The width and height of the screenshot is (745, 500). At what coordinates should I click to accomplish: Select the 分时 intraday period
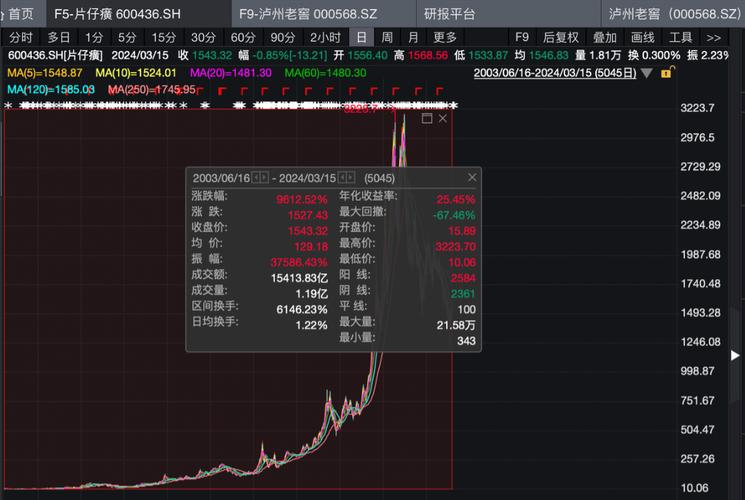coord(20,38)
